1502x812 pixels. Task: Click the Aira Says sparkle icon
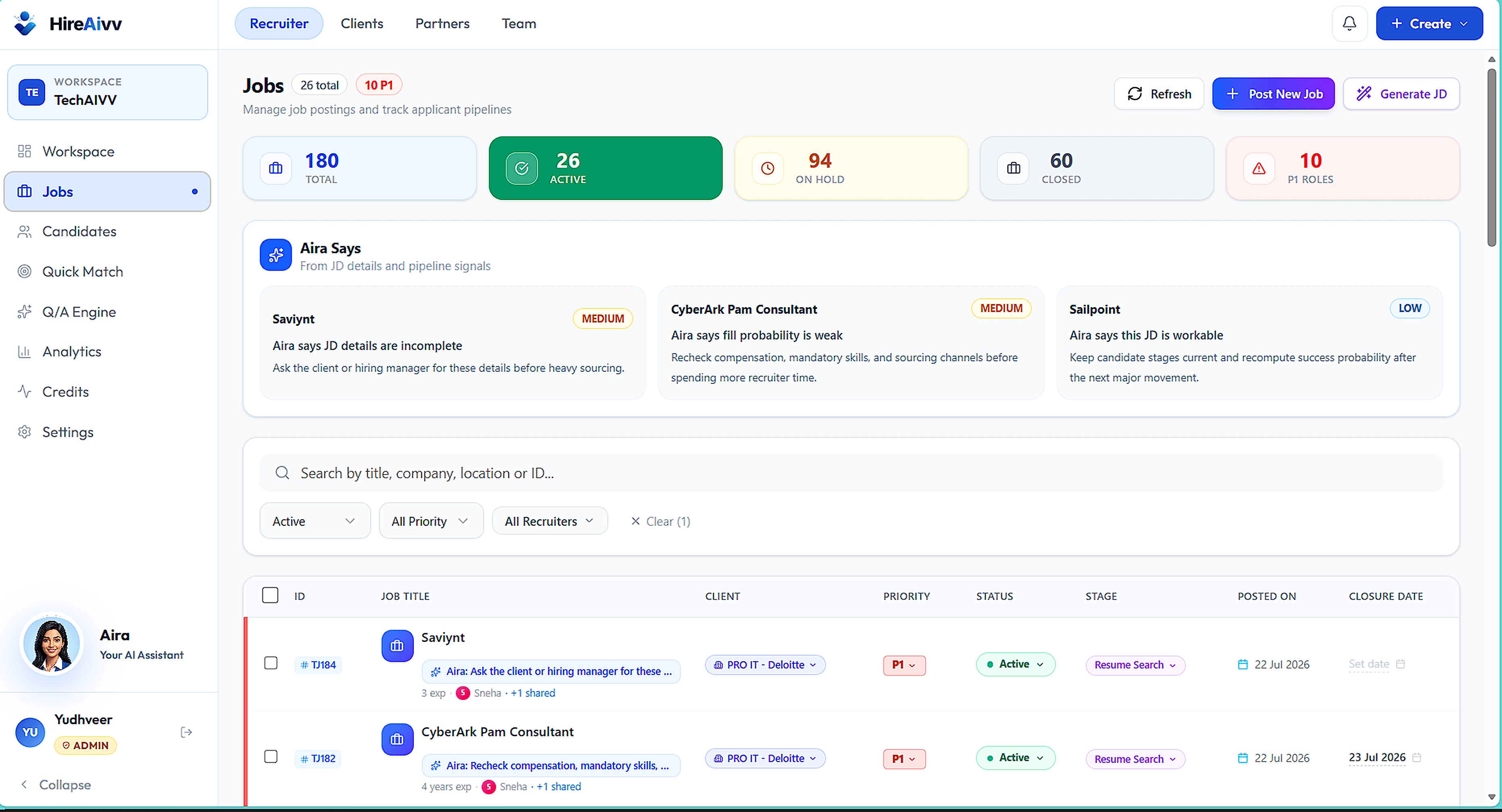click(276, 255)
